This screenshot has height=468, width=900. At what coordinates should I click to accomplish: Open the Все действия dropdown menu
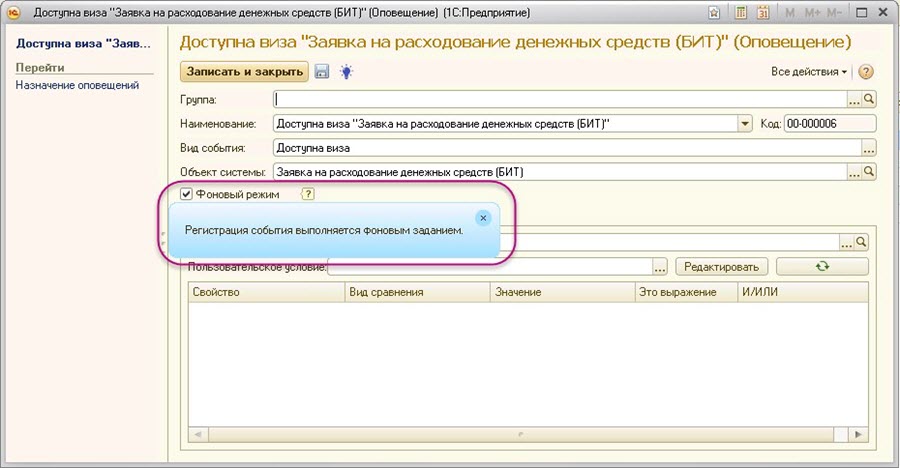point(809,72)
